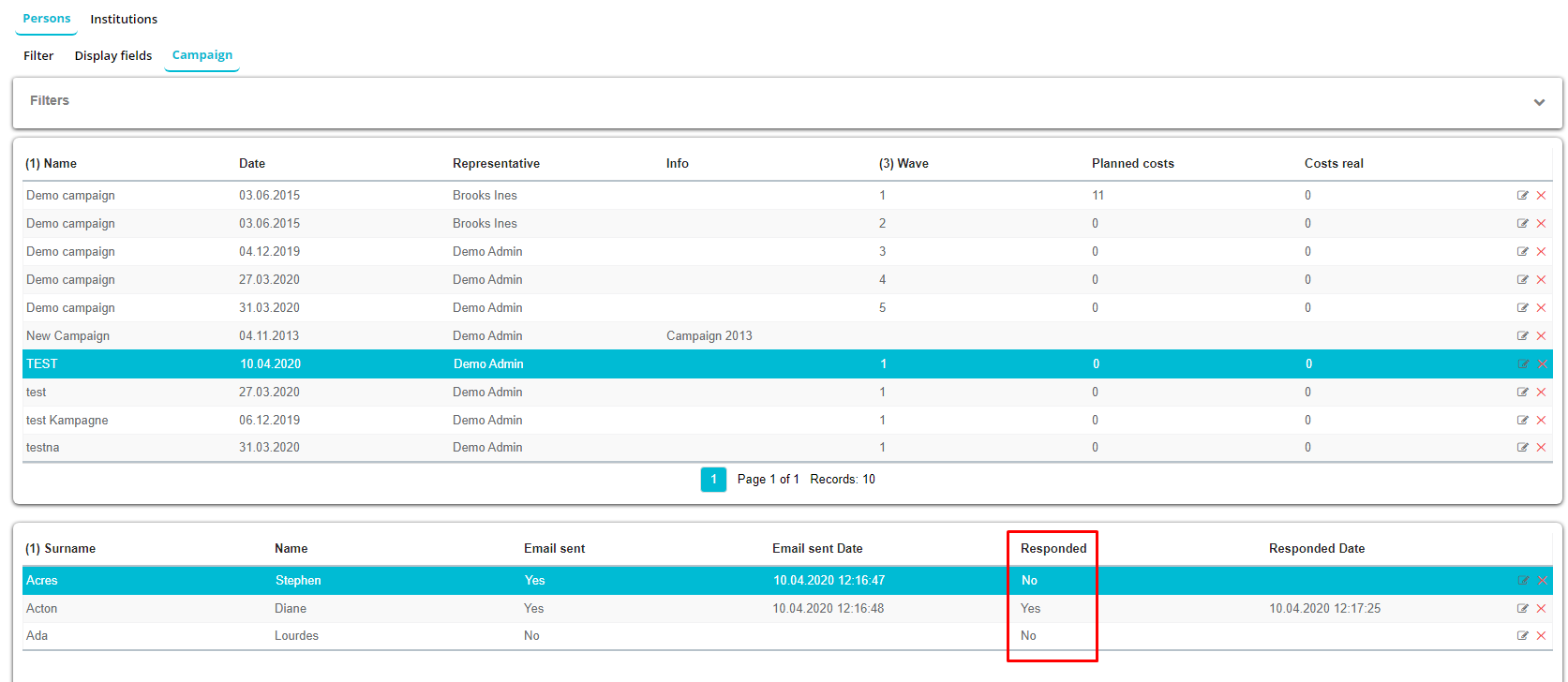
Task: Sort recipients by Email sent Date header
Action: pos(817,548)
